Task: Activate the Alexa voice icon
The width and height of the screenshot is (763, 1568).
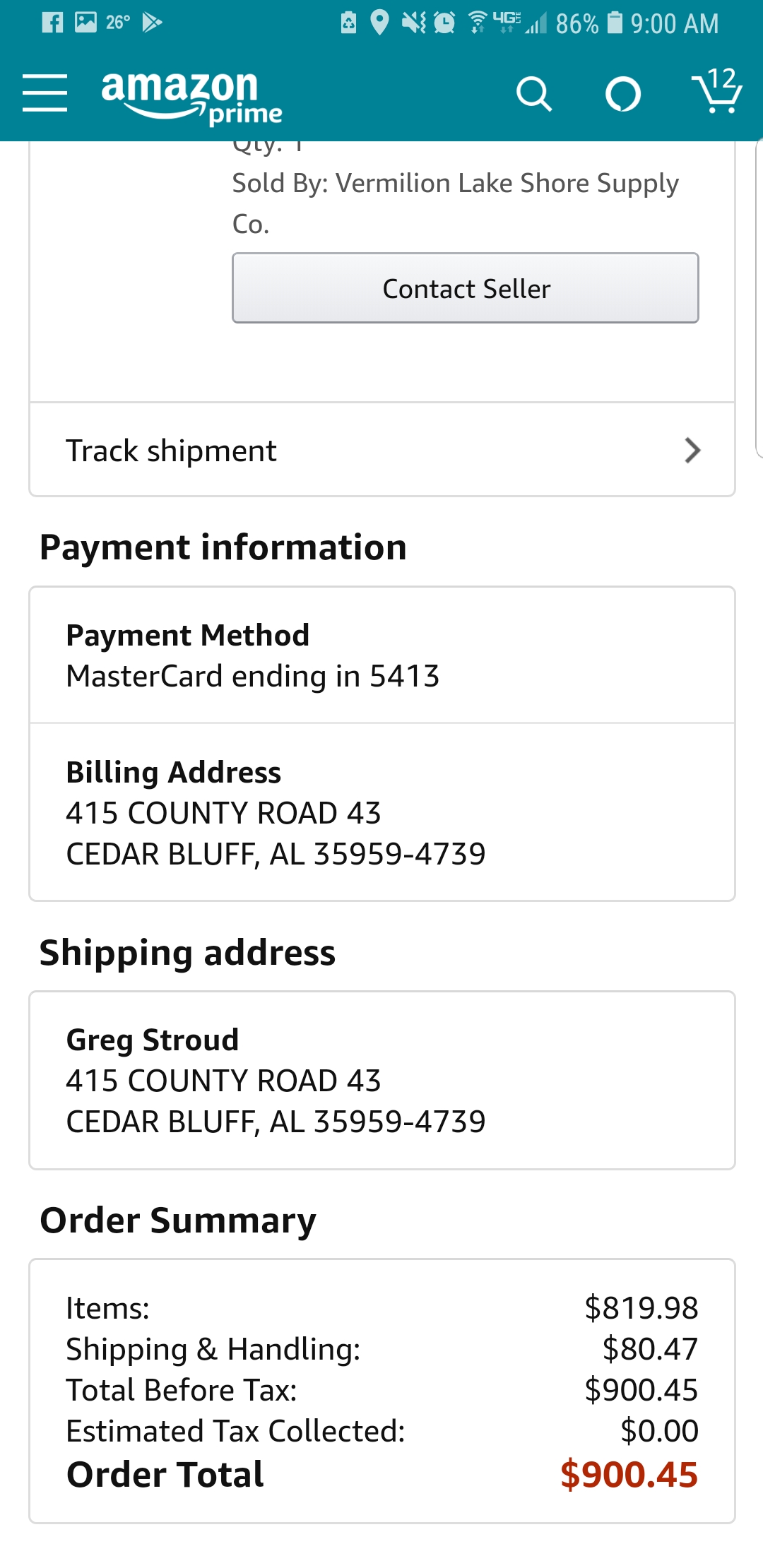Action: point(623,94)
